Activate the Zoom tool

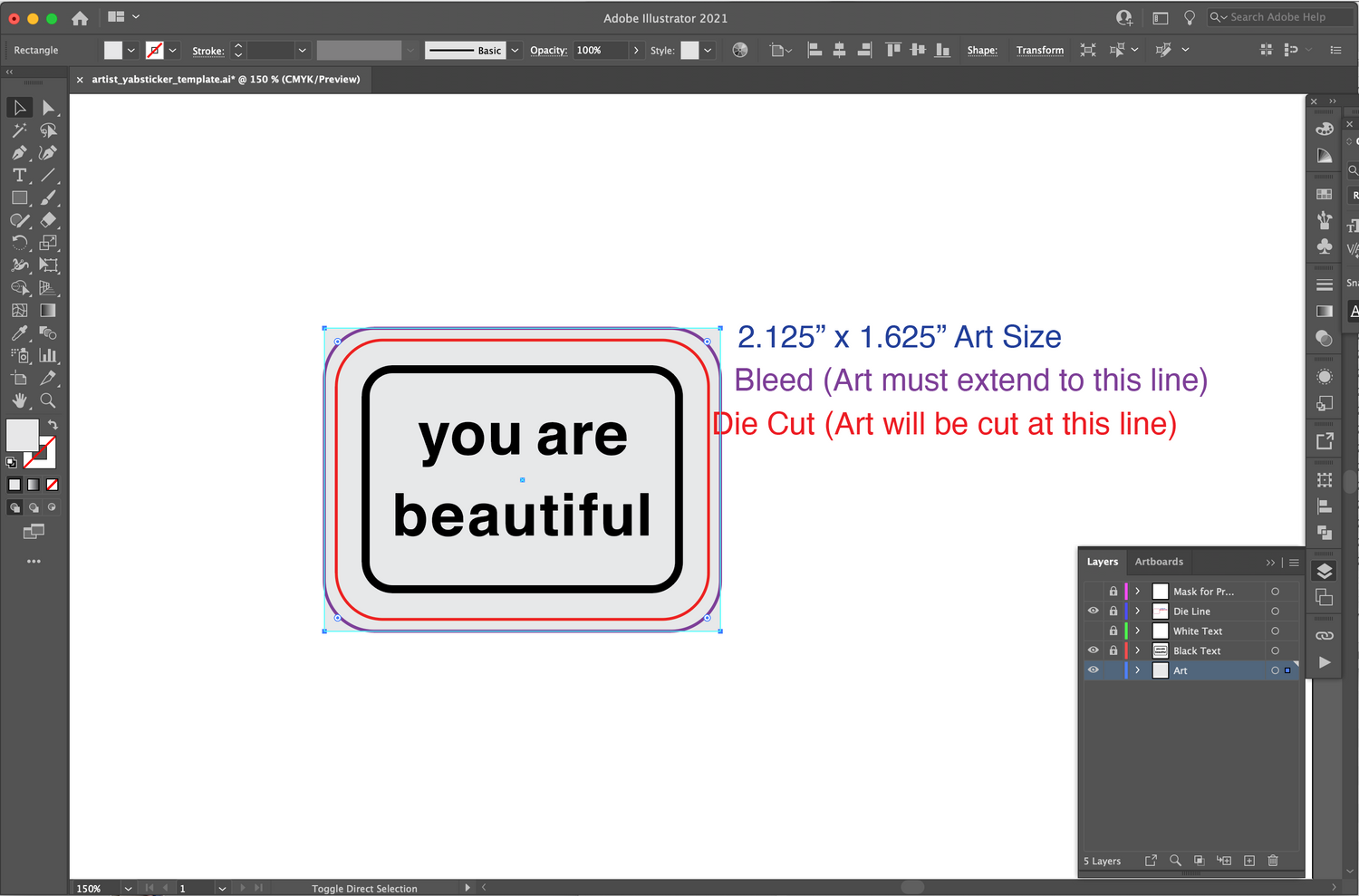48,400
